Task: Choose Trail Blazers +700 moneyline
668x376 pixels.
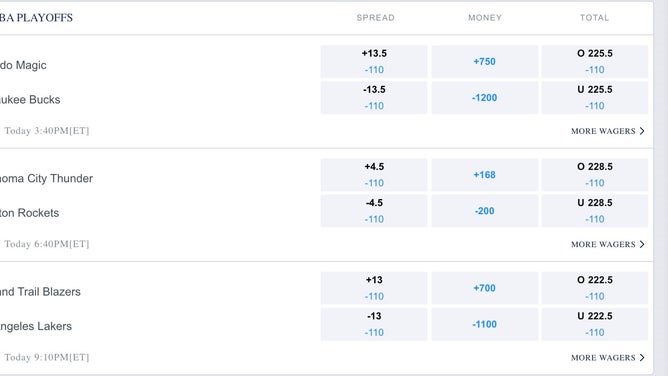Action: [x=484, y=288]
